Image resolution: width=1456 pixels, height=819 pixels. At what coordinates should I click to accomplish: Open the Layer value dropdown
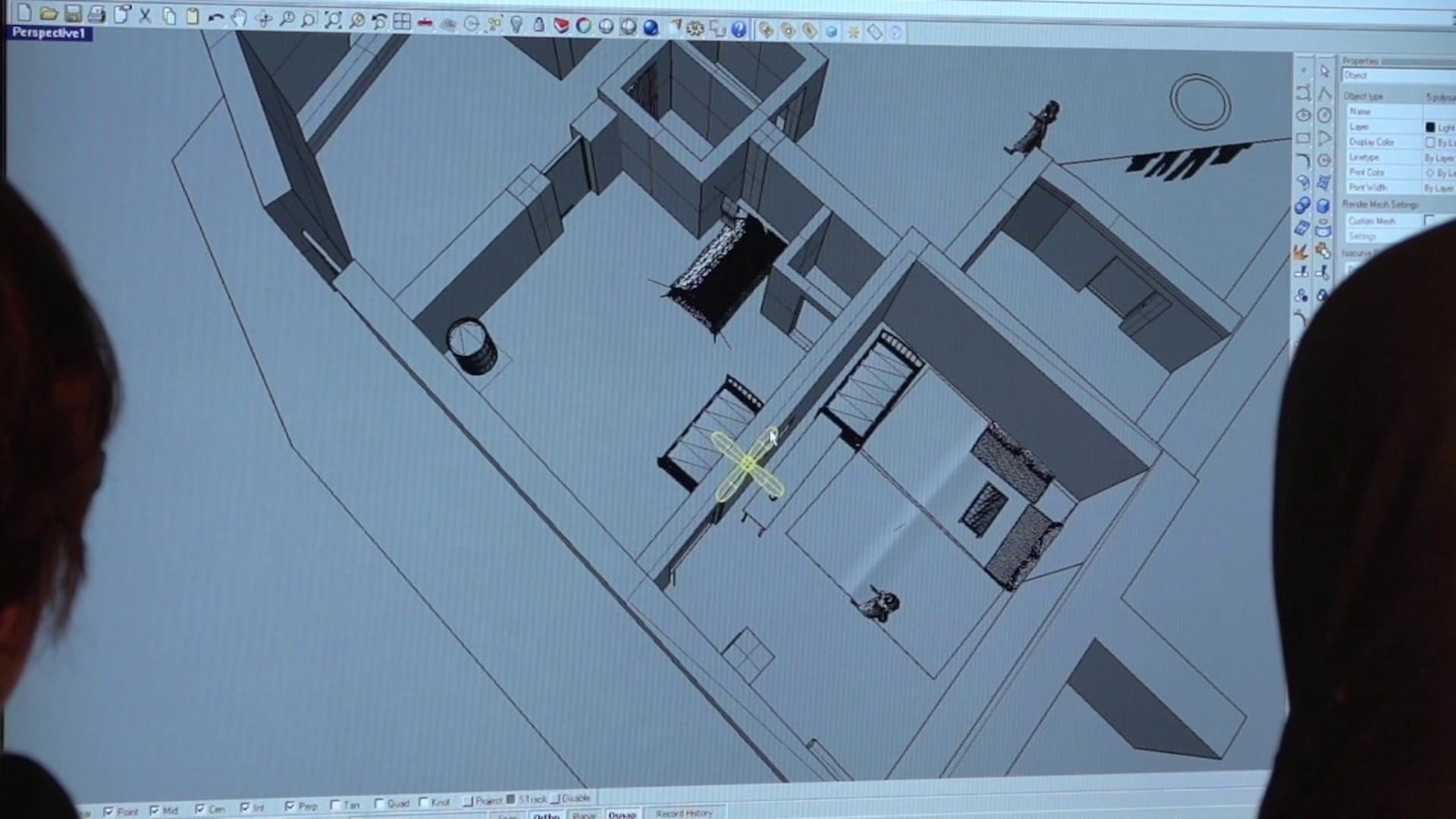1439,127
